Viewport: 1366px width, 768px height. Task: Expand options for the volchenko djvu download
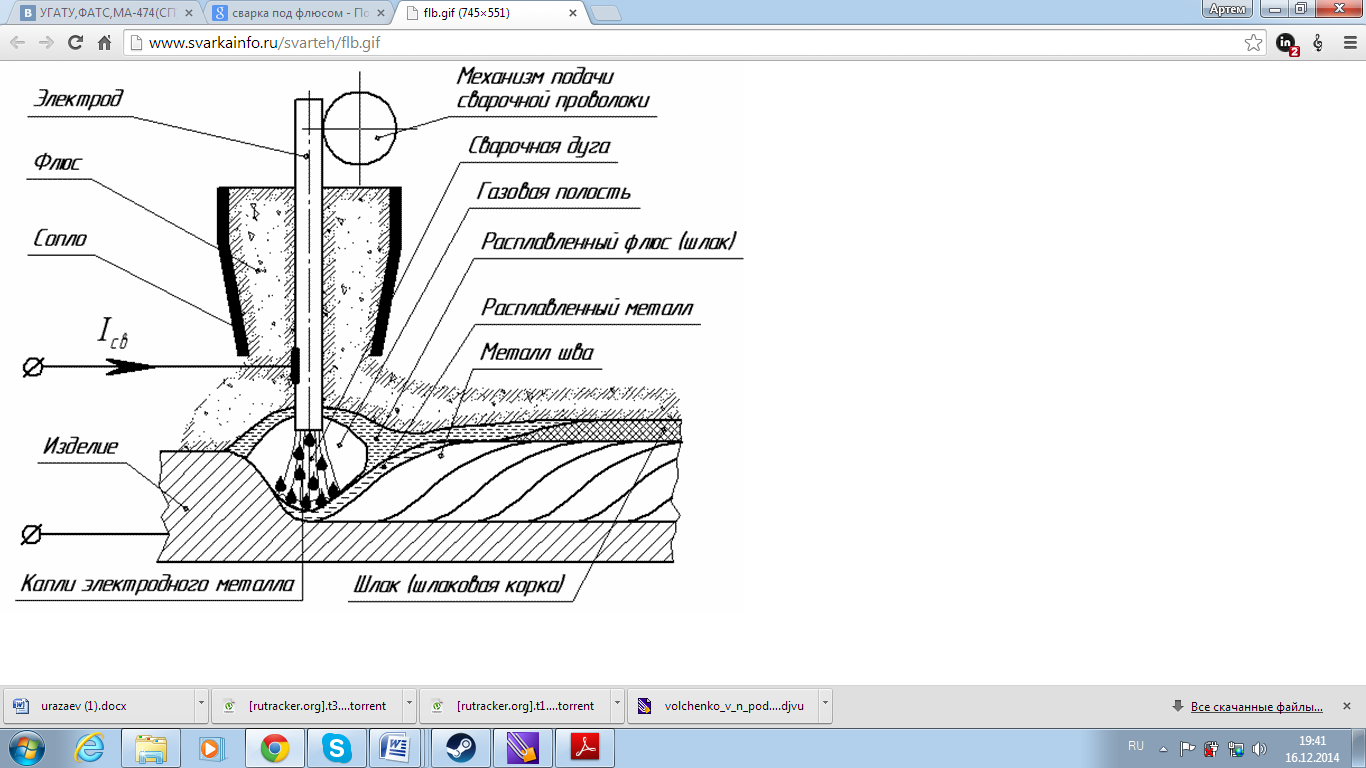(825, 705)
